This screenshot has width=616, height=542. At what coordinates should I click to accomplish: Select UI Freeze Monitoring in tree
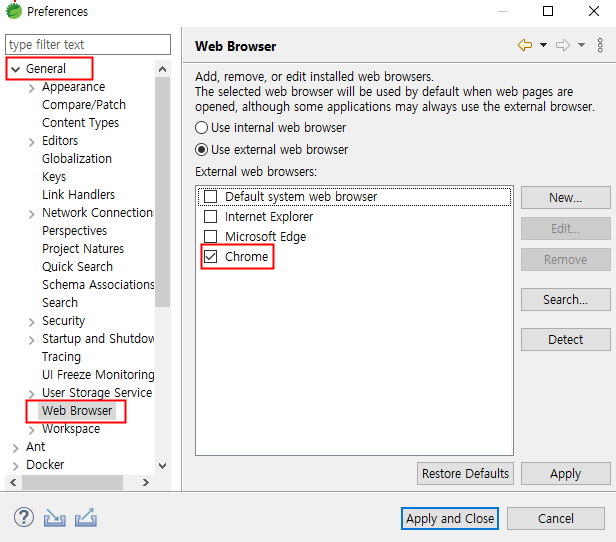(98, 375)
